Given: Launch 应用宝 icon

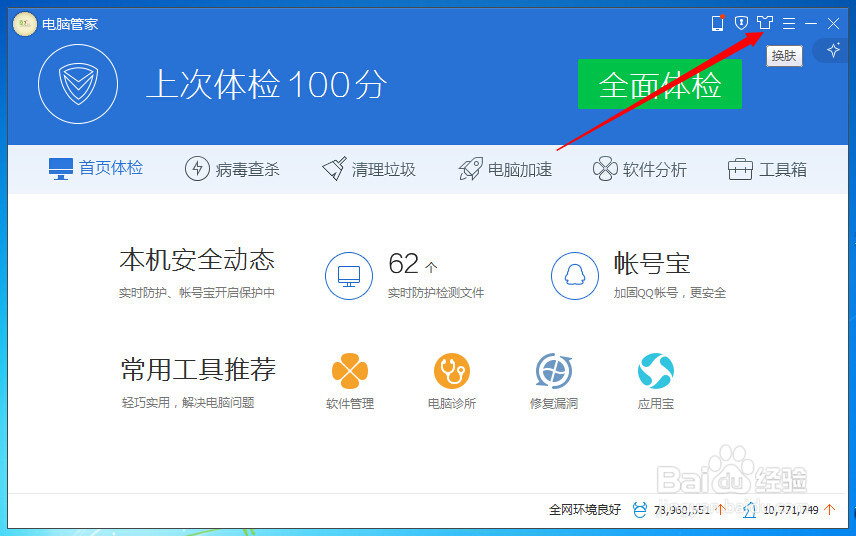Looking at the screenshot, I should pyautogui.click(x=656, y=371).
